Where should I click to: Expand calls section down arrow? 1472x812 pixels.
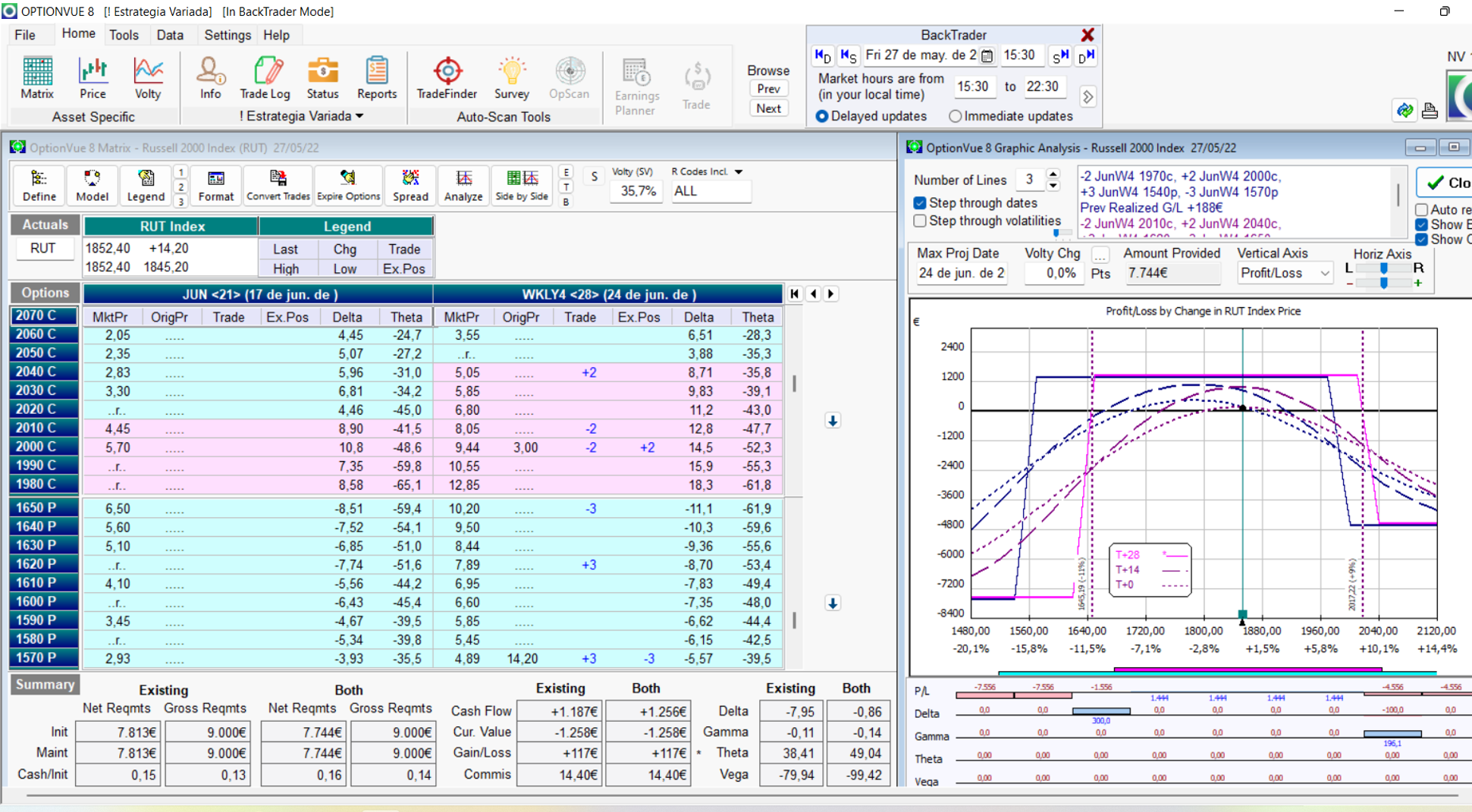tap(833, 421)
